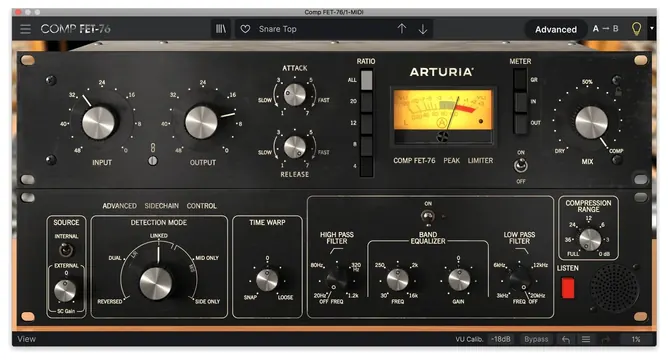Select ratio 4 button
Viewport: 668px width, 360px height.
(x=366, y=166)
